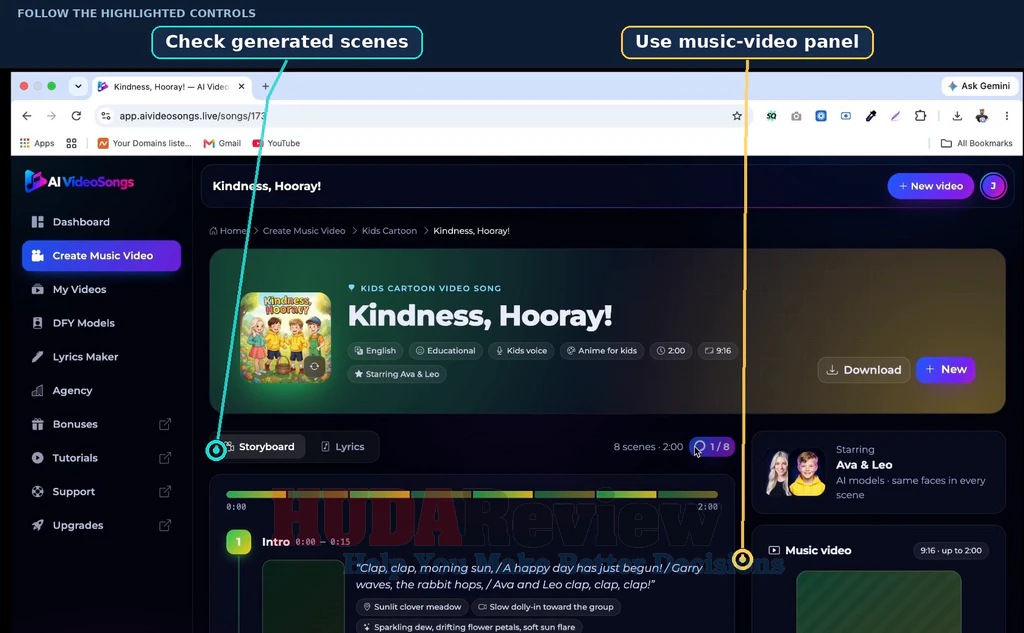Click the Kids voice tag
This screenshot has width=1024, height=633.
521,351
